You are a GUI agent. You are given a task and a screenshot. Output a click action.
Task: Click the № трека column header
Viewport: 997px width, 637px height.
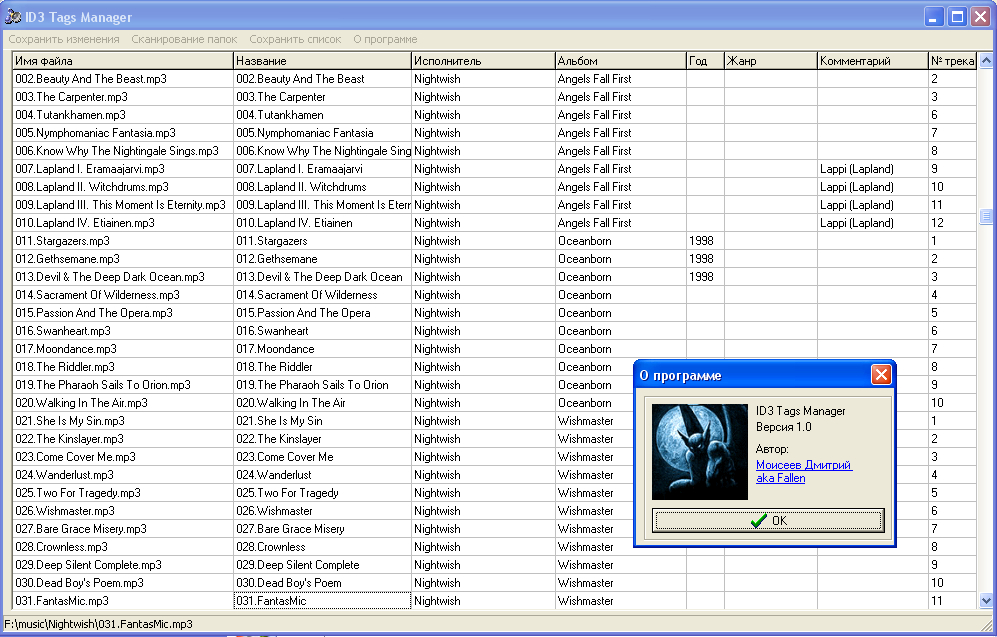(x=952, y=61)
